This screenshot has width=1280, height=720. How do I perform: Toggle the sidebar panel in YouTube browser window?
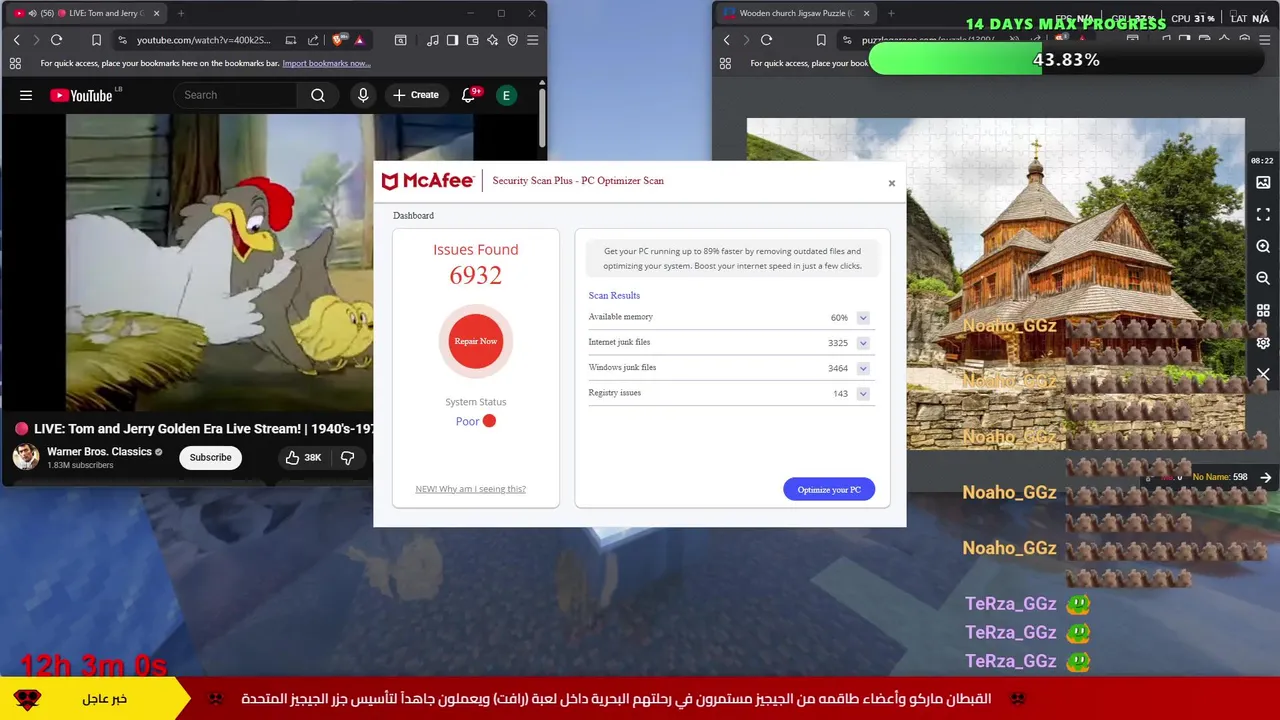click(x=452, y=40)
